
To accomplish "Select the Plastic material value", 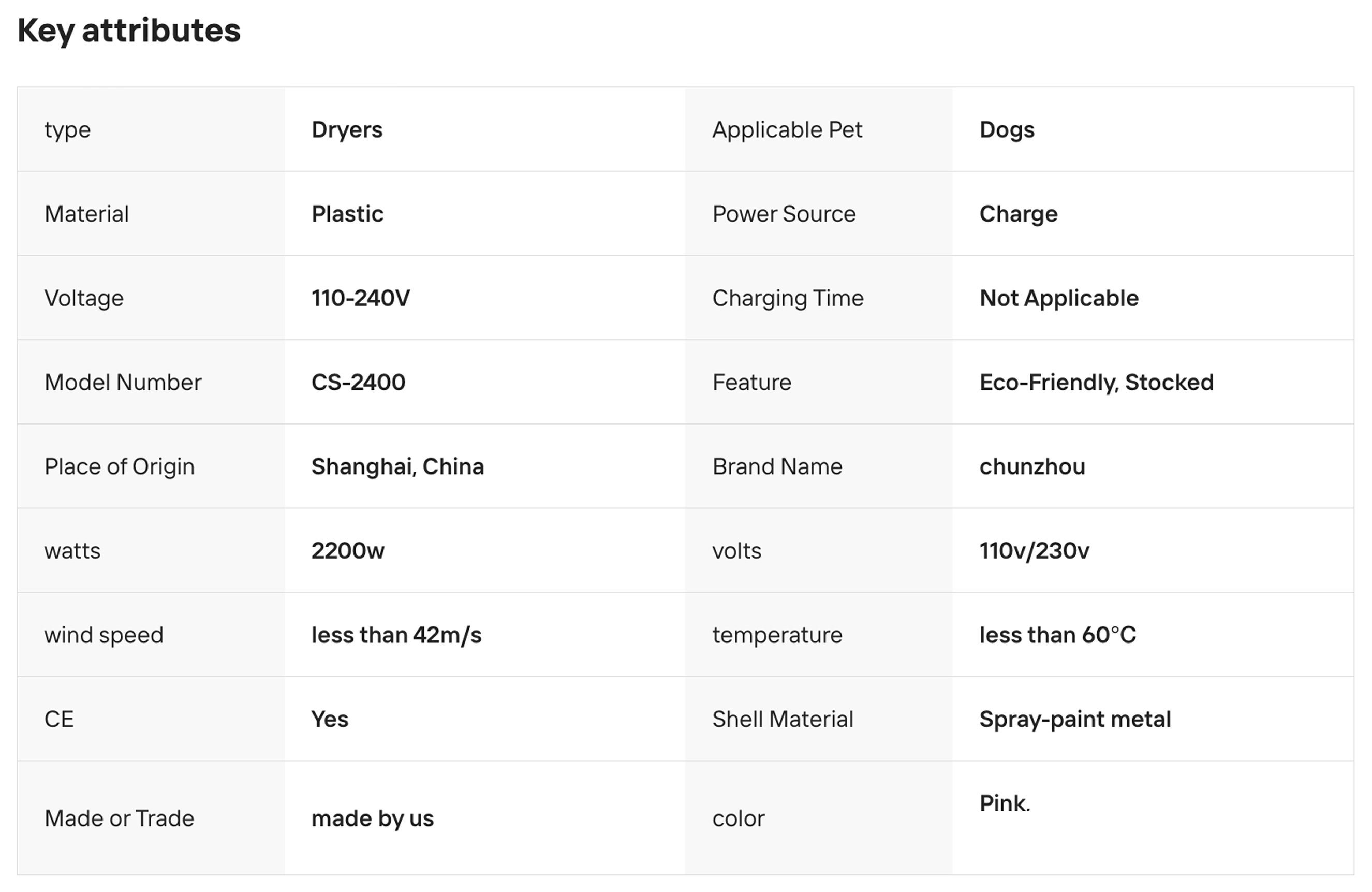I will click(347, 214).
